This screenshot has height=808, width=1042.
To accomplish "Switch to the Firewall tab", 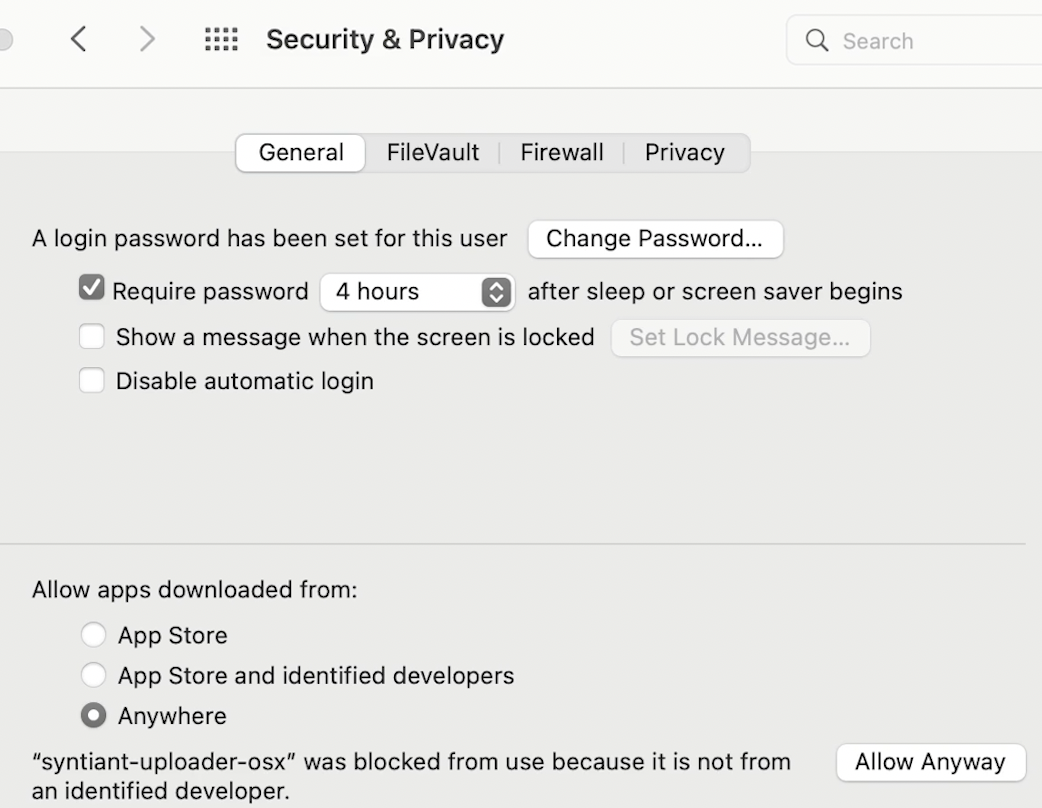I will click(562, 152).
